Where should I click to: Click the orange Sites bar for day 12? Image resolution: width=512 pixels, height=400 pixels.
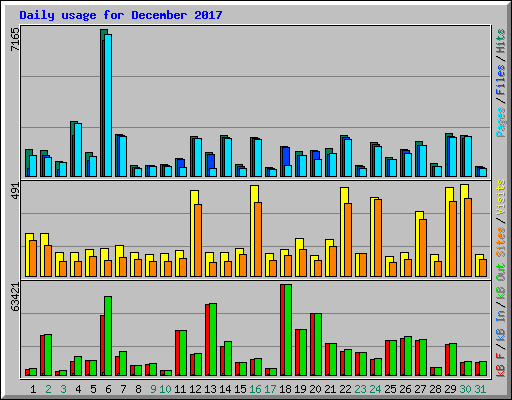[x=198, y=240]
